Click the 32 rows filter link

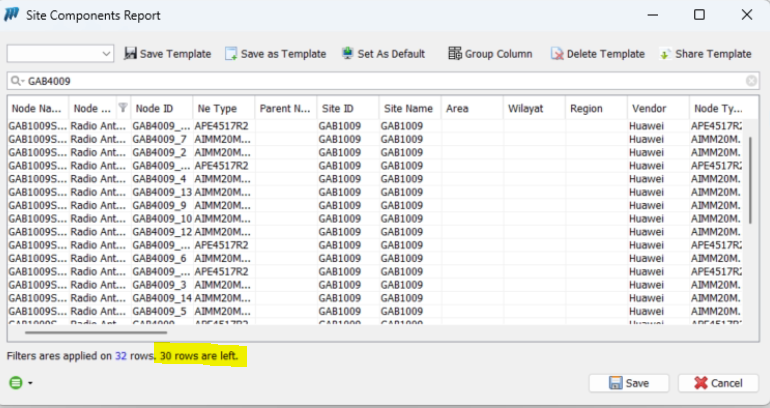coord(121,356)
